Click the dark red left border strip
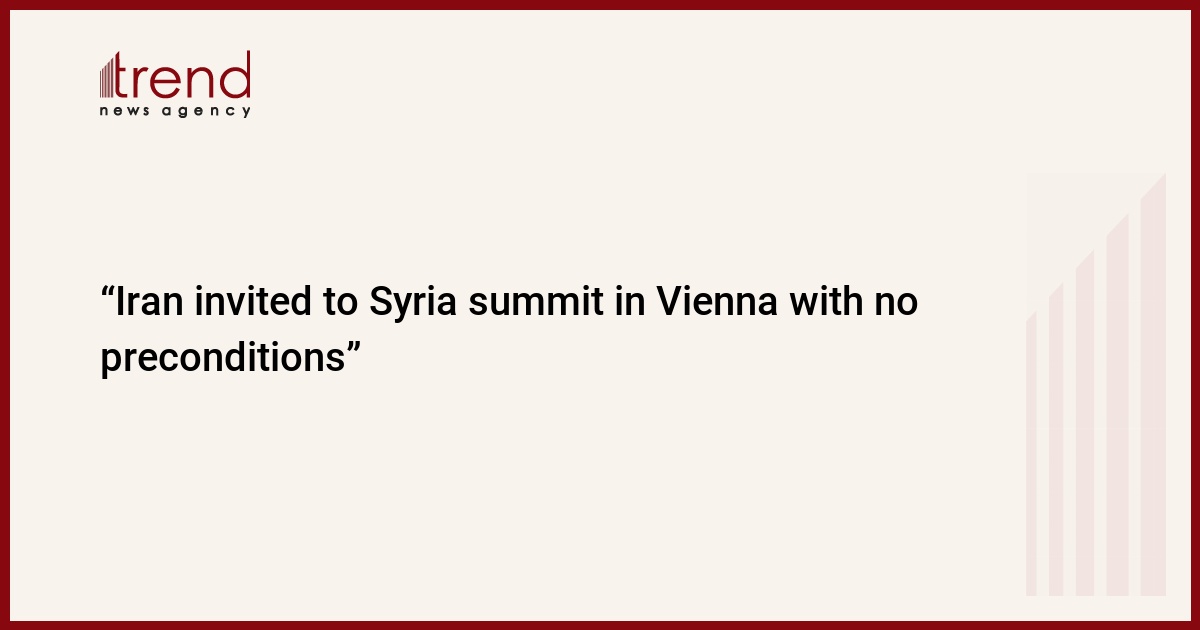Image resolution: width=1200 pixels, height=630 pixels. point(5,315)
